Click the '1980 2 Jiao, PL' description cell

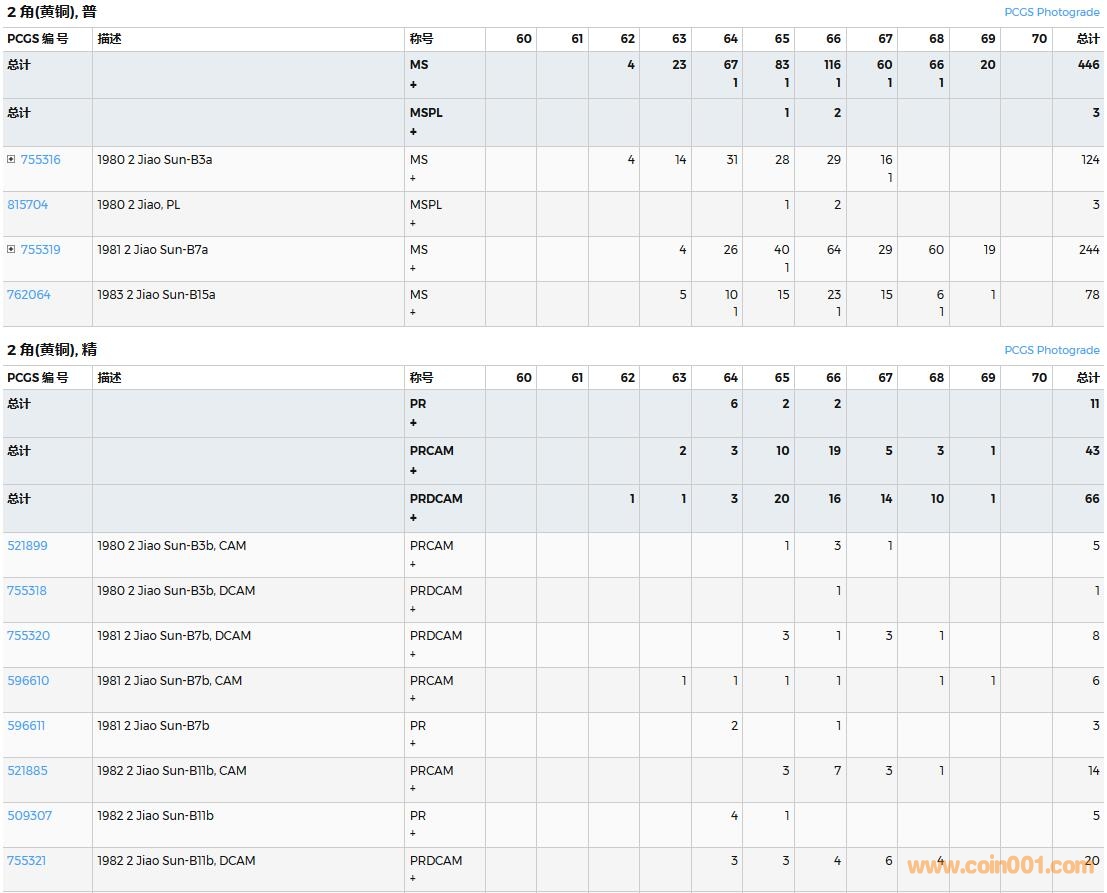139,205
